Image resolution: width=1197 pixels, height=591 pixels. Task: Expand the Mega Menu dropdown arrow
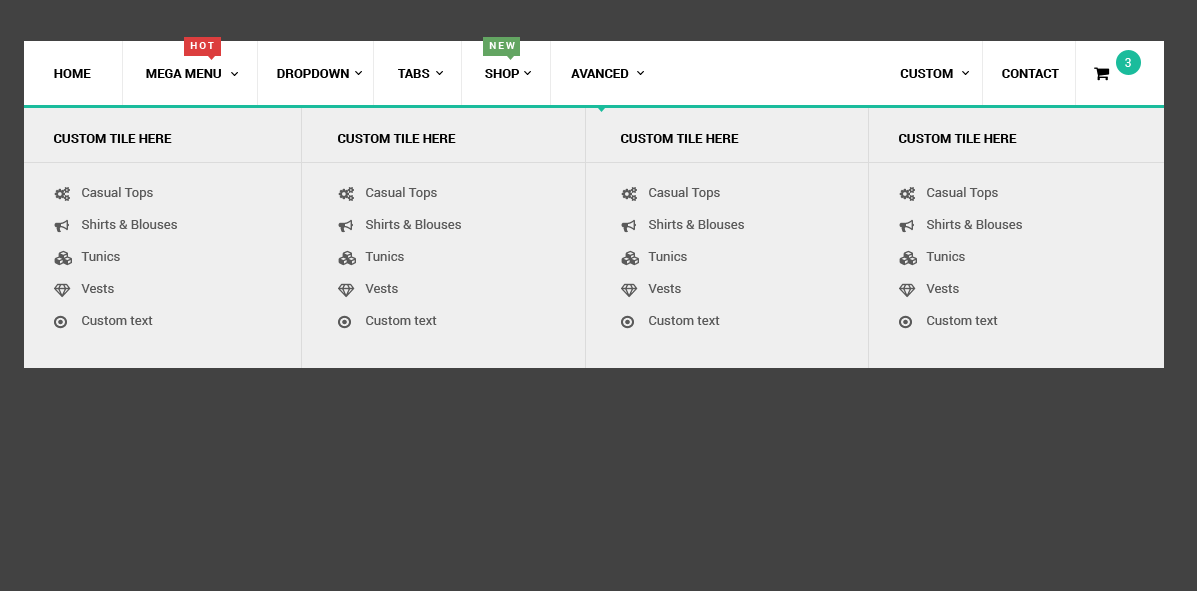(x=235, y=74)
